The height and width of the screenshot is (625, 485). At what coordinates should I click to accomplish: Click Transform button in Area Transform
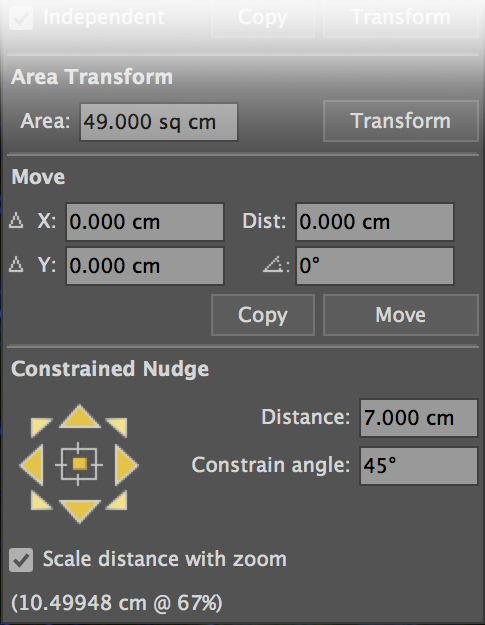tap(401, 121)
